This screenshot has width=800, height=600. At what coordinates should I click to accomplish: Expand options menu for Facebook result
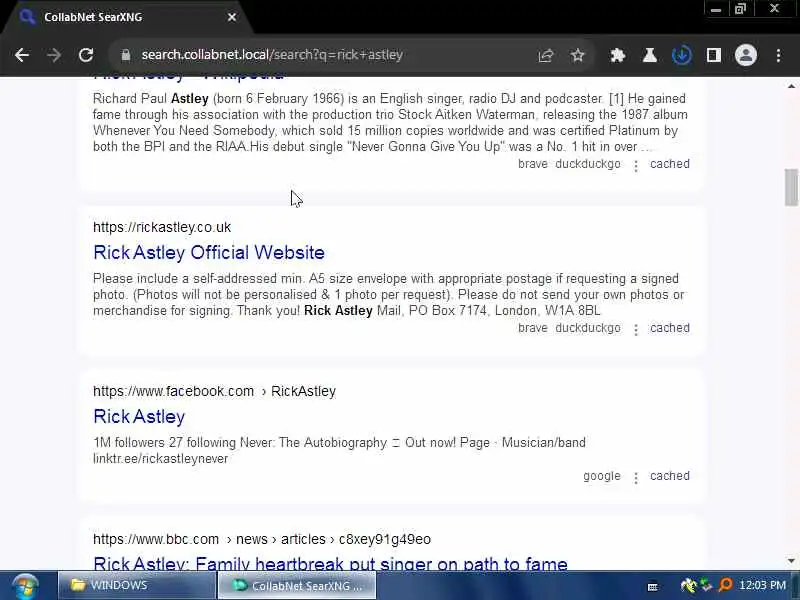tap(636, 478)
